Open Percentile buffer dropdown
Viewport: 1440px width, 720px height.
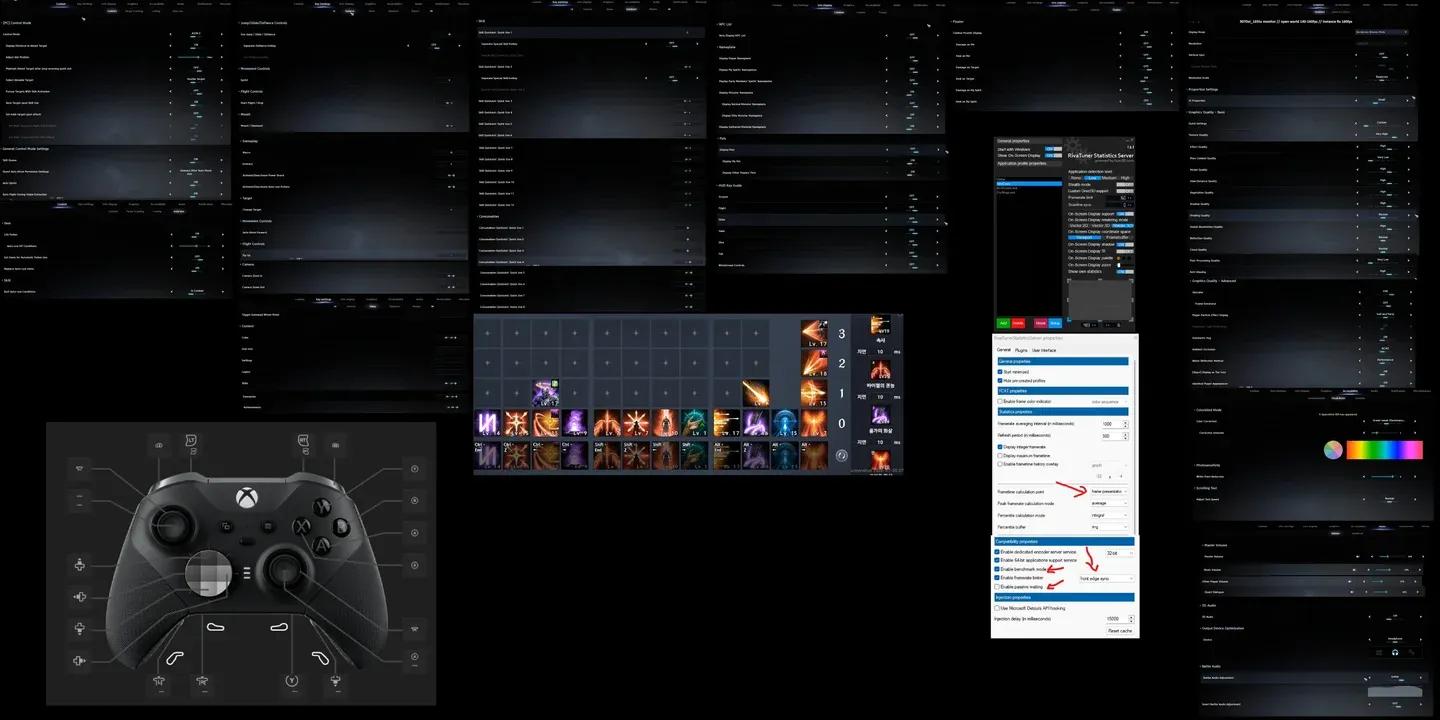(x=1109, y=527)
